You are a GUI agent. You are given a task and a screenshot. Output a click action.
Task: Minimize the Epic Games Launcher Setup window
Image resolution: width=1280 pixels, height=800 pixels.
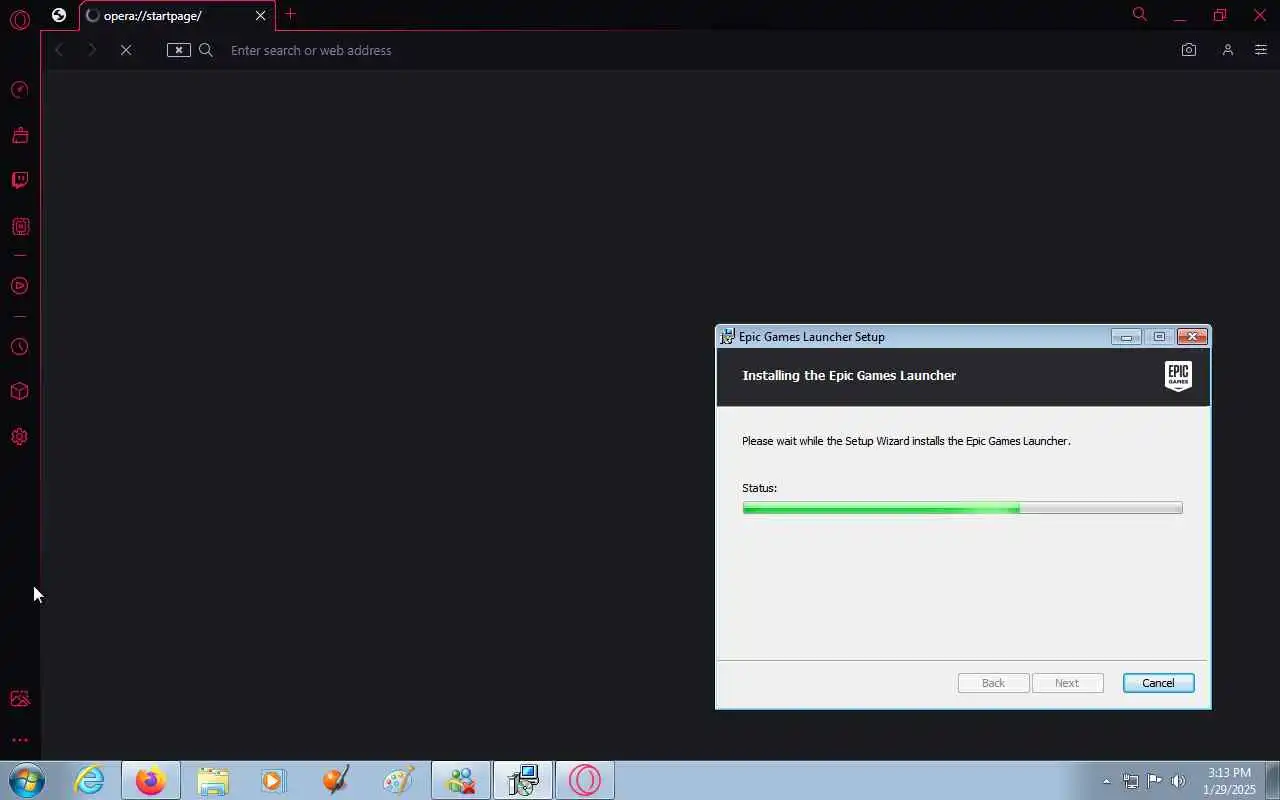coord(1126,337)
